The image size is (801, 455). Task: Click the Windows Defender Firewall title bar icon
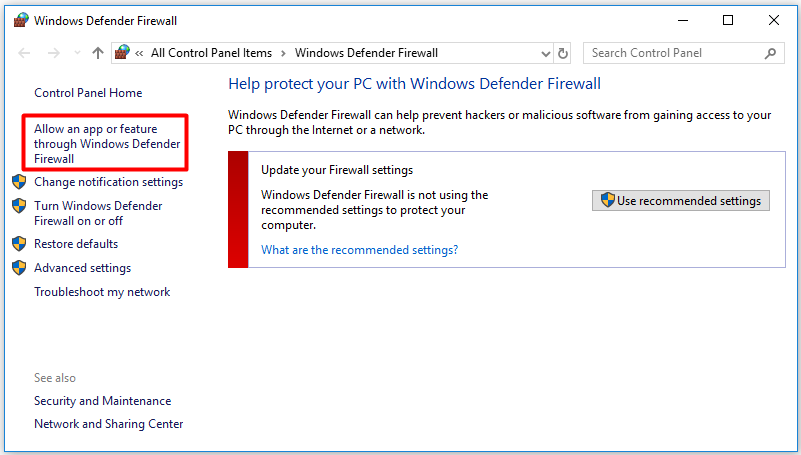pyautogui.click(x=21, y=20)
